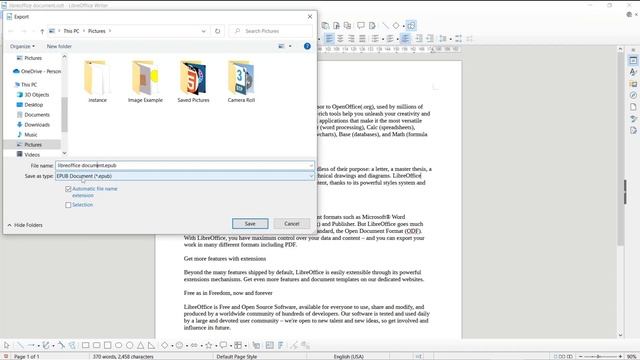Click the Search Pictures box

(271, 31)
